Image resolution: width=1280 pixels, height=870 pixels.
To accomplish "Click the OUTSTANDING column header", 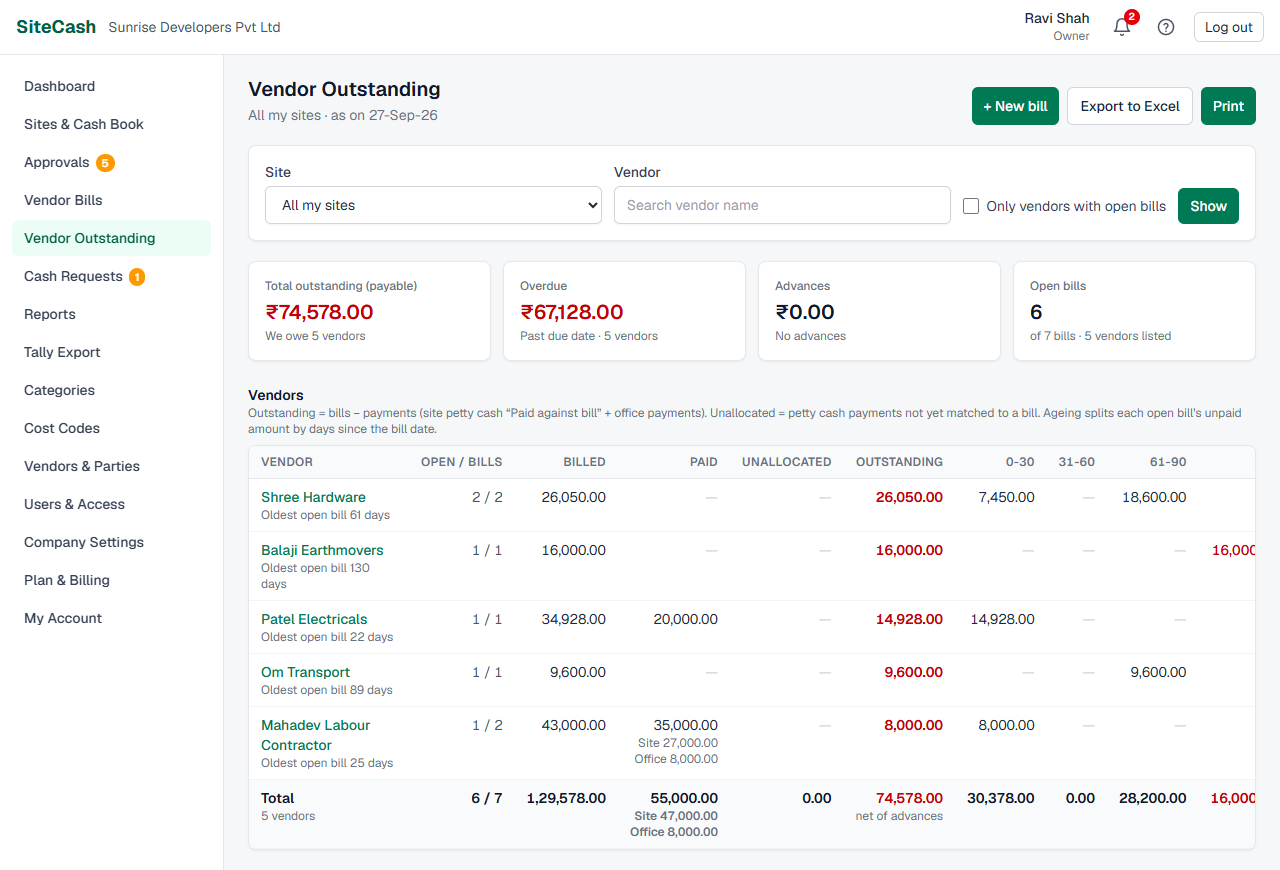I will pos(899,462).
